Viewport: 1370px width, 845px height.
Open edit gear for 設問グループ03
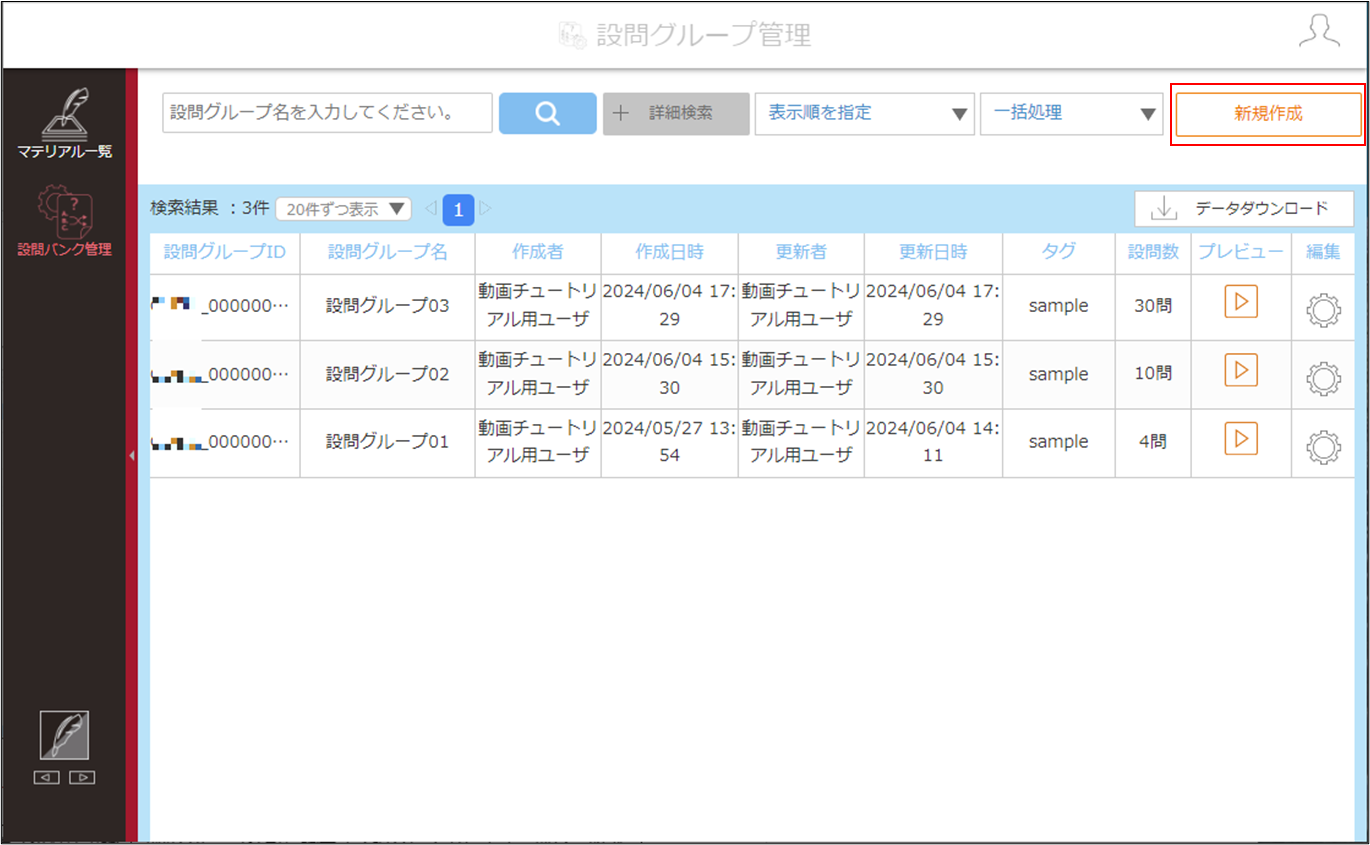click(1323, 309)
